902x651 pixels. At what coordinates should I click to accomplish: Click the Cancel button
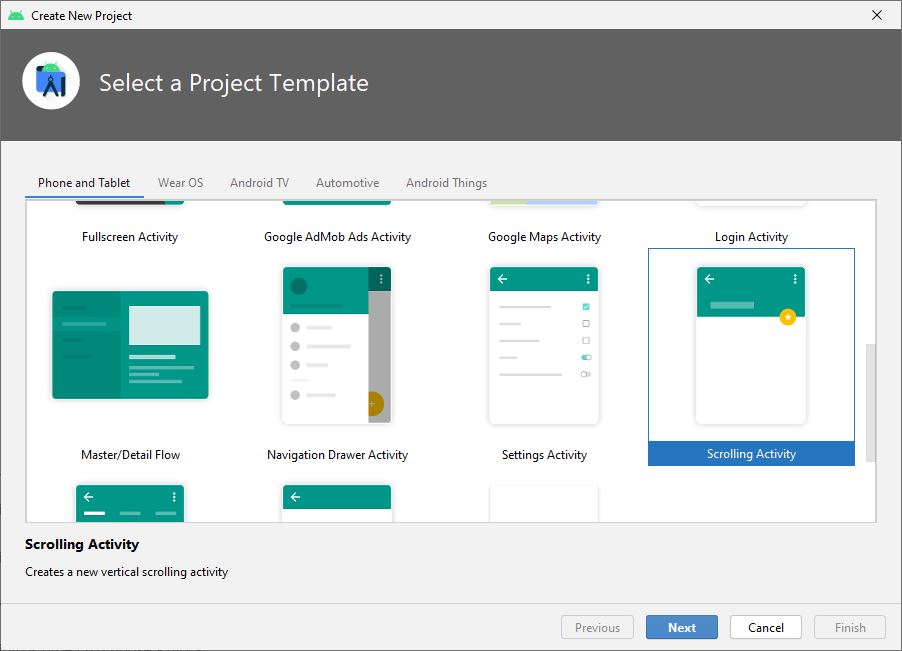[x=766, y=627]
